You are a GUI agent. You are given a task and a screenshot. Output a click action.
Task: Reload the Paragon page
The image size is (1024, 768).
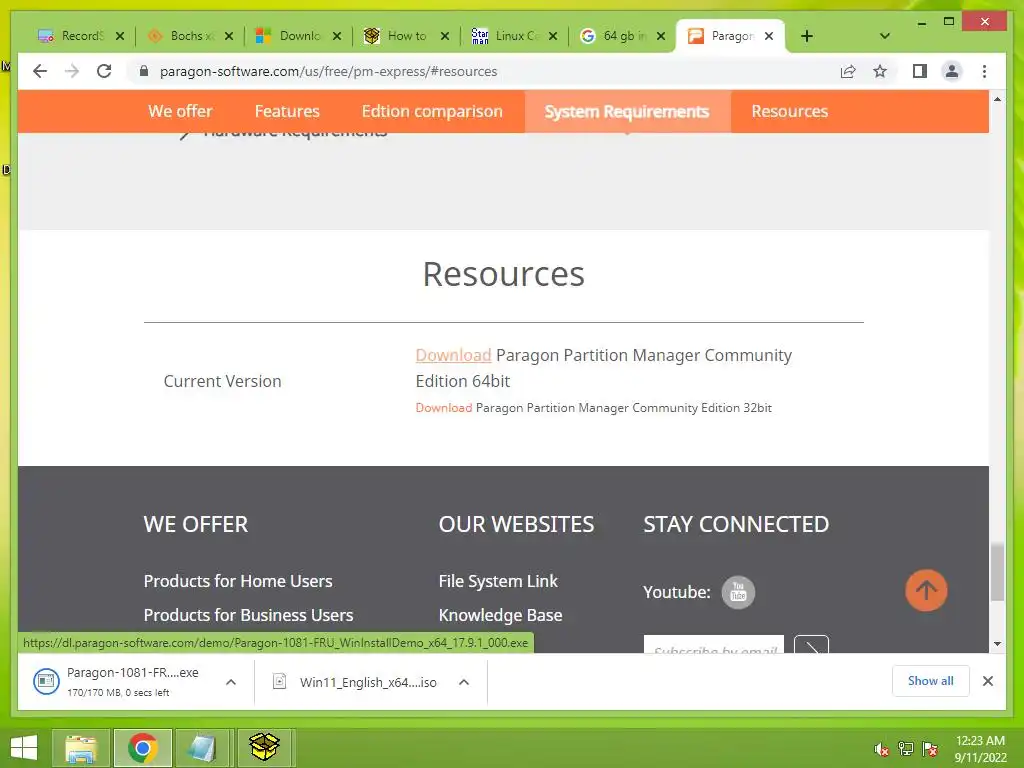[x=104, y=71]
